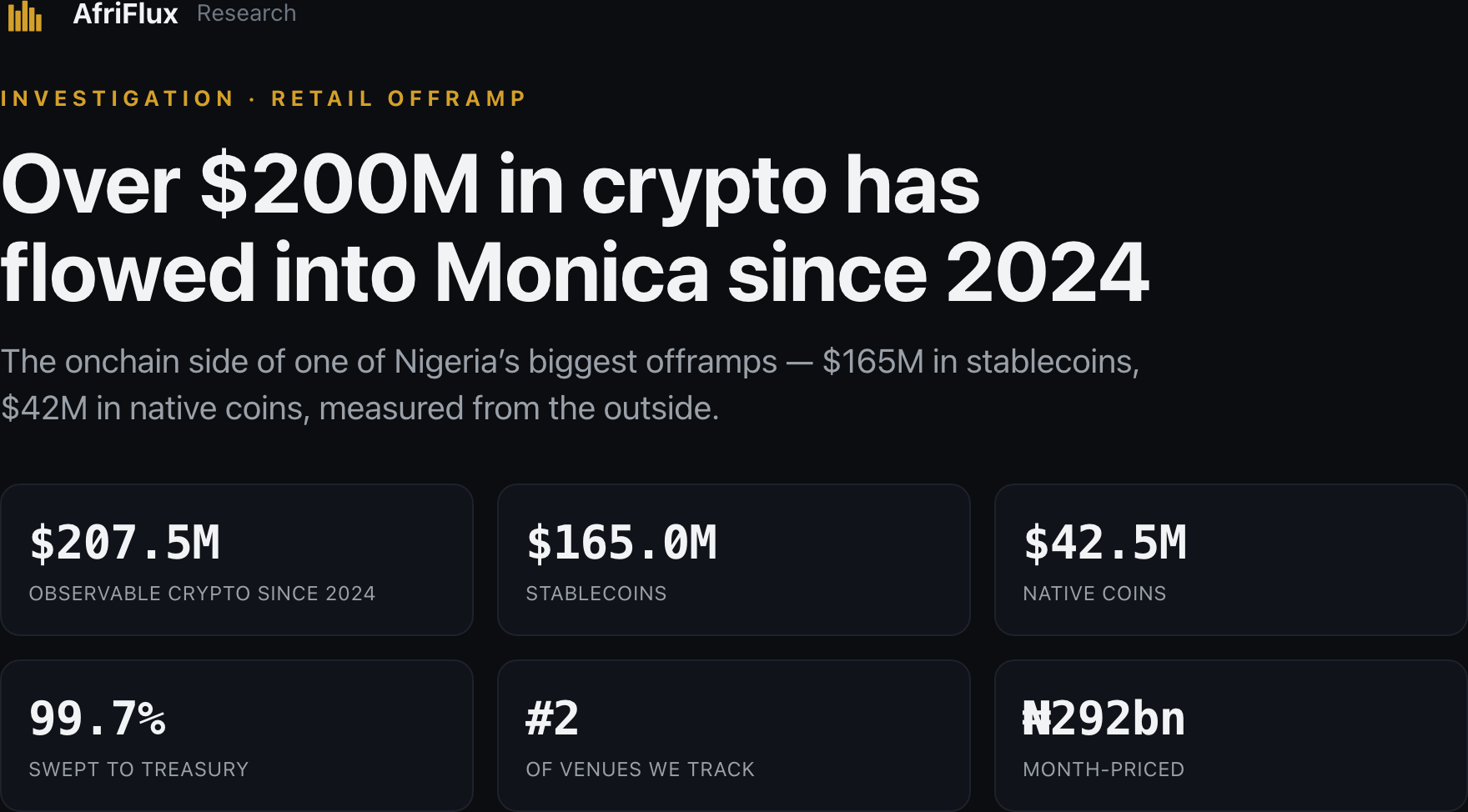Click the $207.5M figure
1468x812 pixels.
pyautogui.click(x=125, y=543)
